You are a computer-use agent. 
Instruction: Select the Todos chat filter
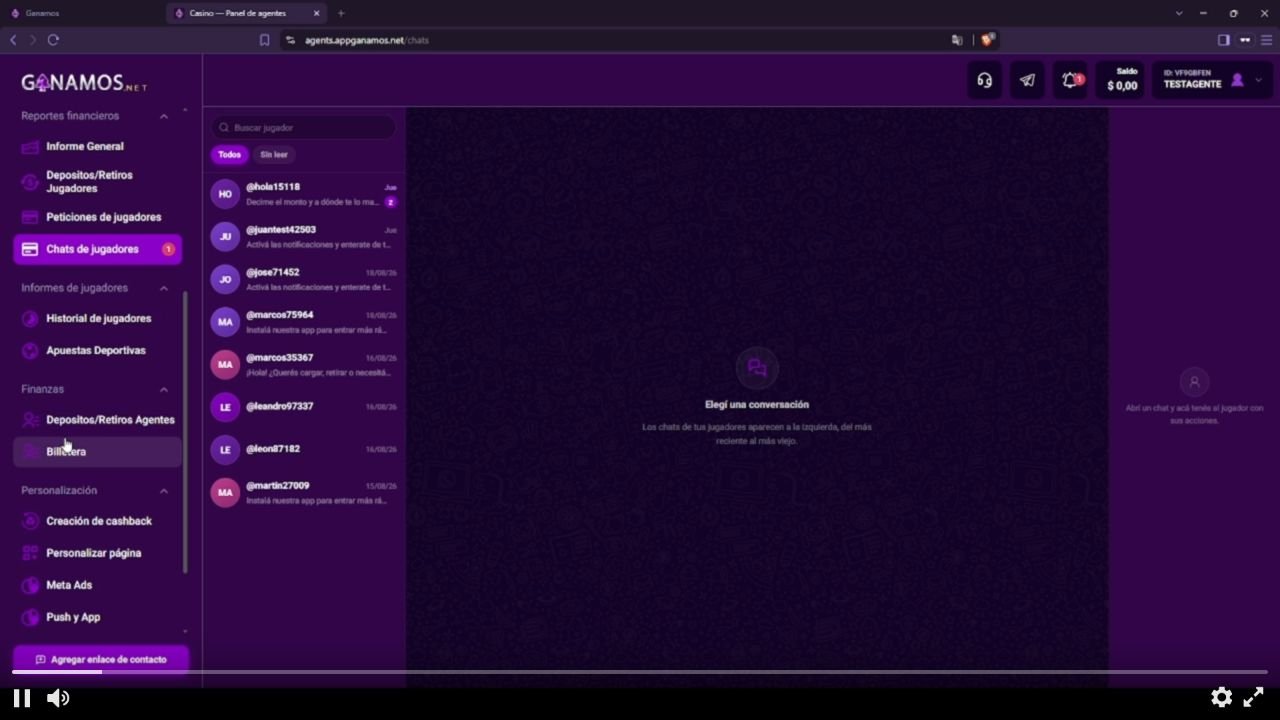(x=230, y=155)
